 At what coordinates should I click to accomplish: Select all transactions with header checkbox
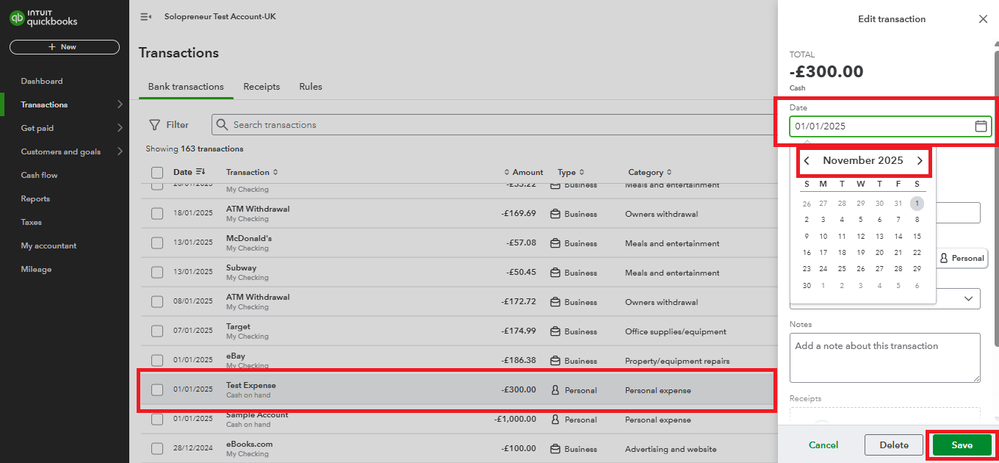157,172
